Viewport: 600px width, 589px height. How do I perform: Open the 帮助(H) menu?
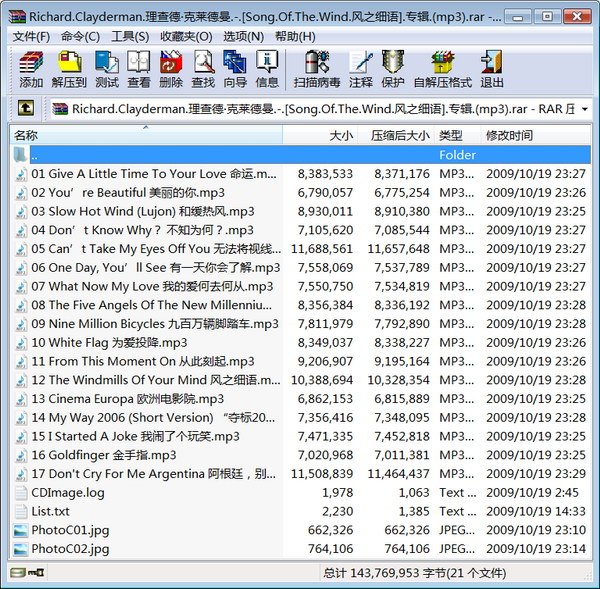point(295,37)
